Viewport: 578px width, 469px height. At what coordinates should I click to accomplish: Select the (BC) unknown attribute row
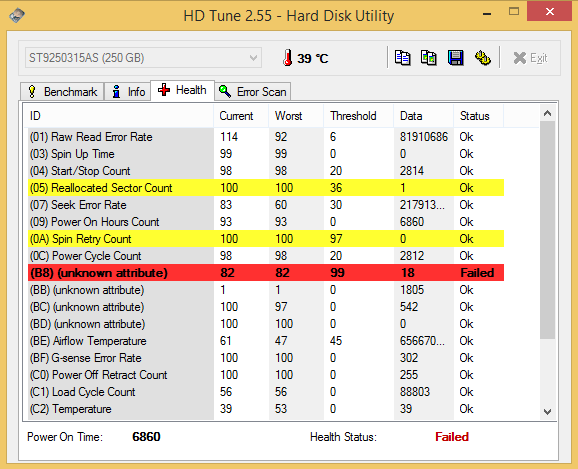(x=266, y=307)
